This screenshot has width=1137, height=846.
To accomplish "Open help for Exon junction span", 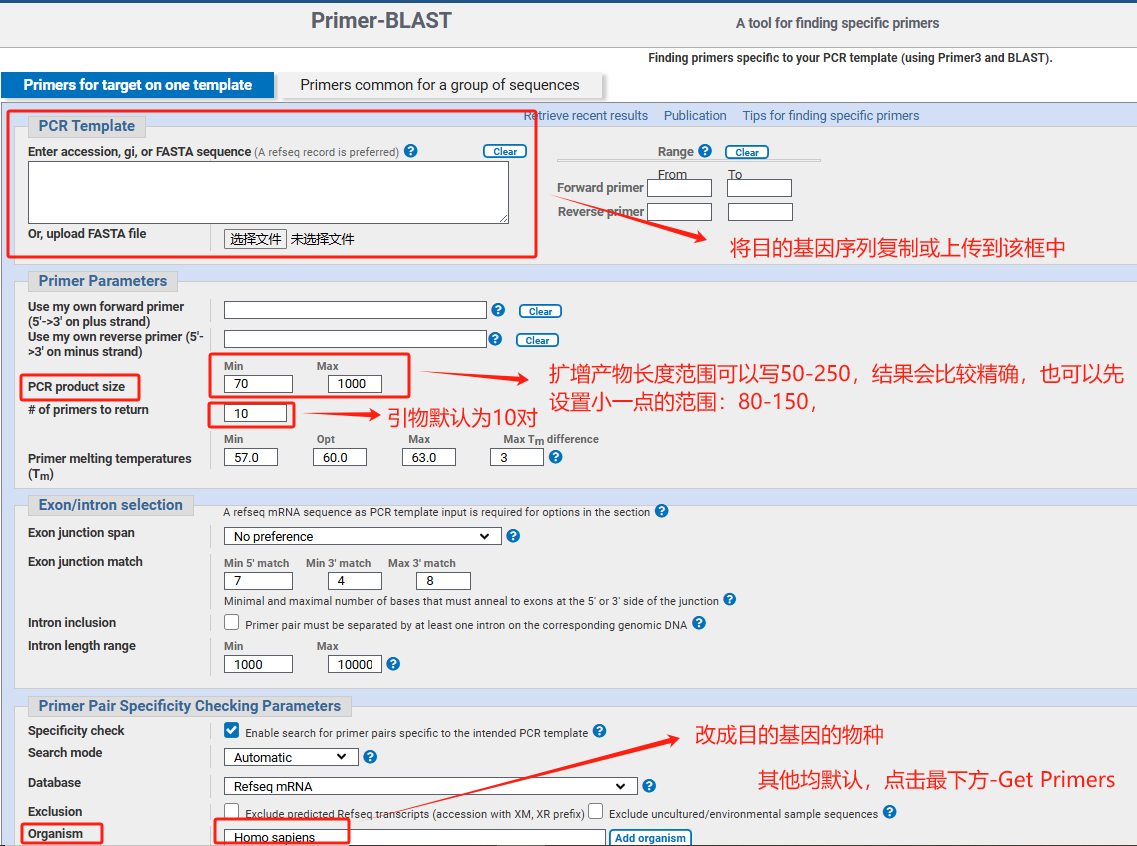I will [513, 536].
